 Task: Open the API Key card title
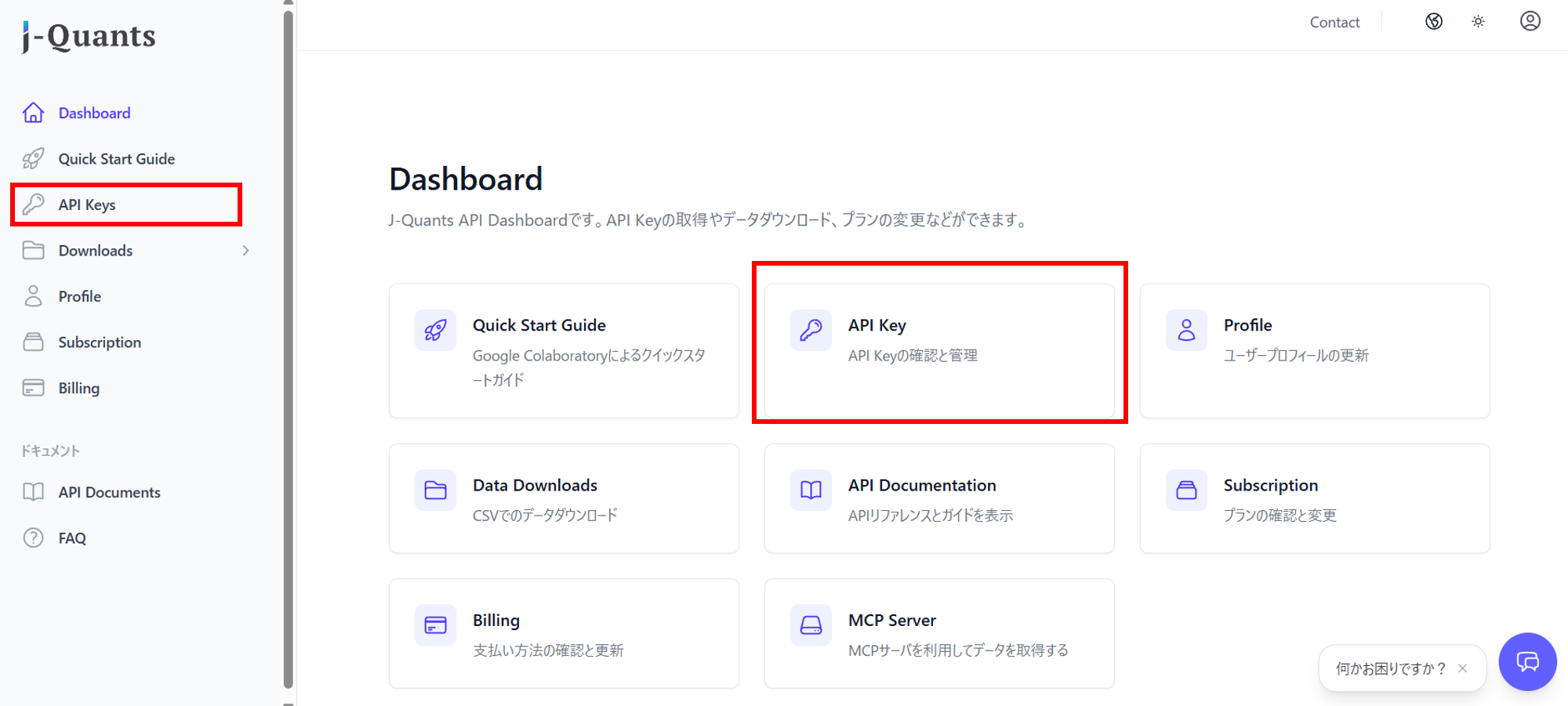point(877,325)
